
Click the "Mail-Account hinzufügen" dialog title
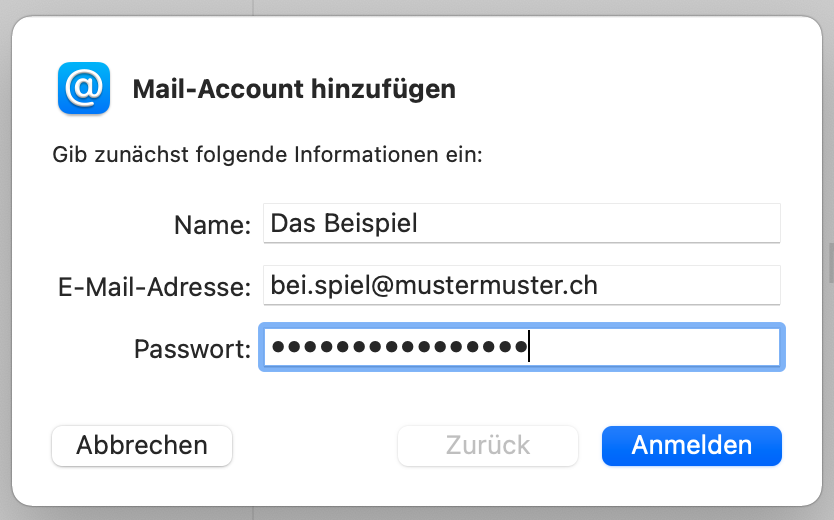[x=294, y=89]
